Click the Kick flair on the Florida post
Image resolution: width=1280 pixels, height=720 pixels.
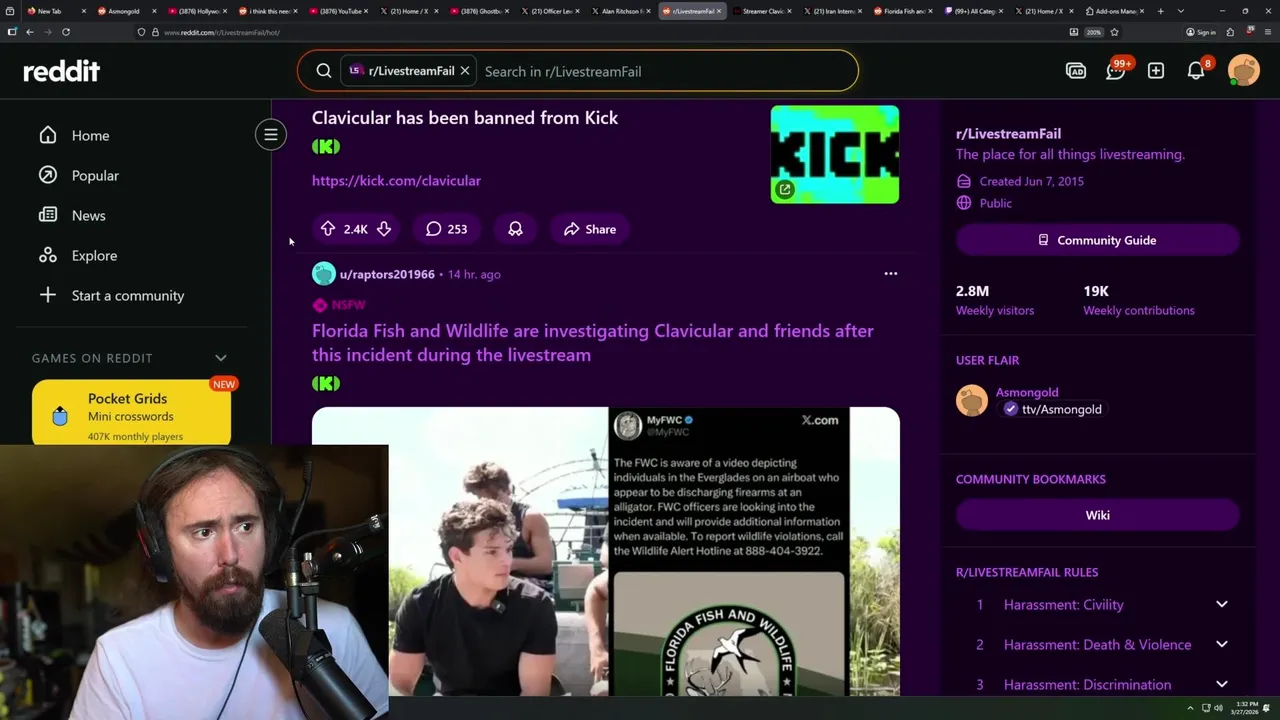[326, 383]
